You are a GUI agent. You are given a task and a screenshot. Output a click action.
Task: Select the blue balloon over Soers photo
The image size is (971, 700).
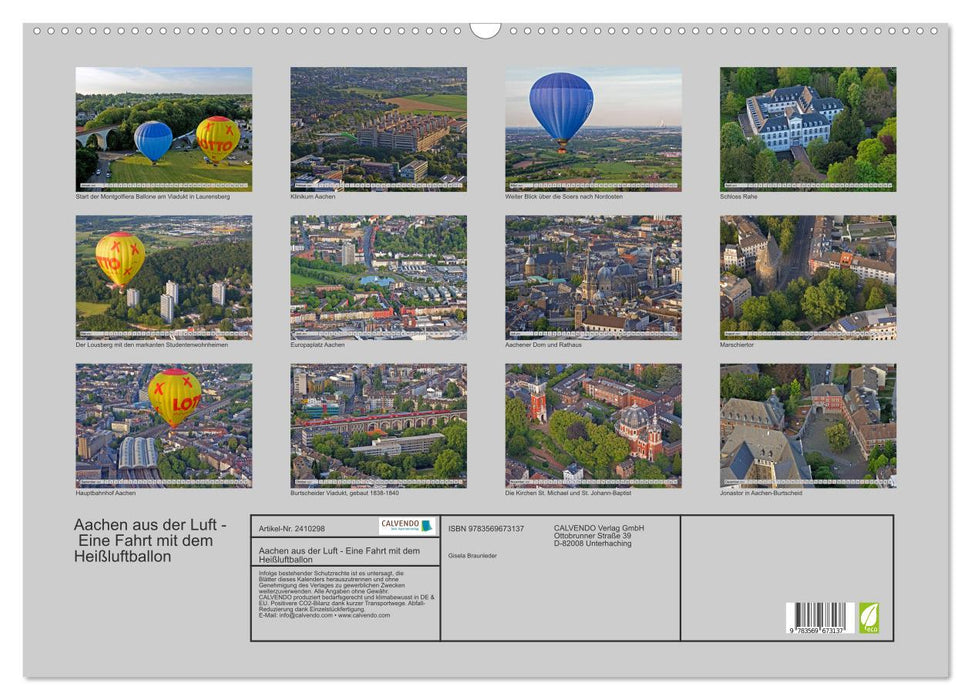click(x=593, y=129)
